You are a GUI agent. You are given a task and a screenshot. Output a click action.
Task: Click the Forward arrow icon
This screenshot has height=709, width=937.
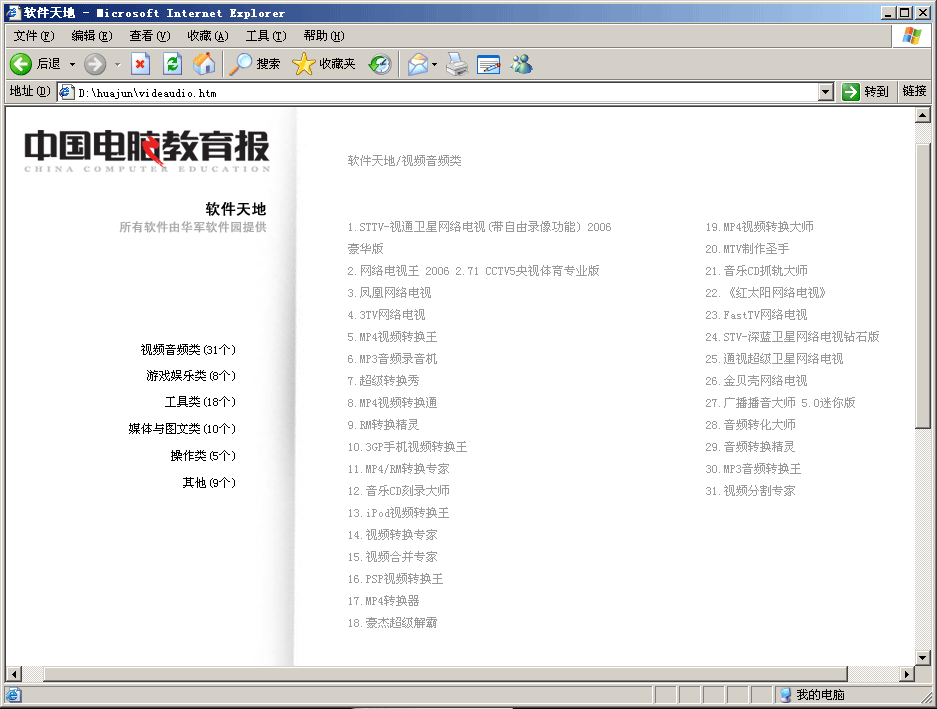[94, 64]
